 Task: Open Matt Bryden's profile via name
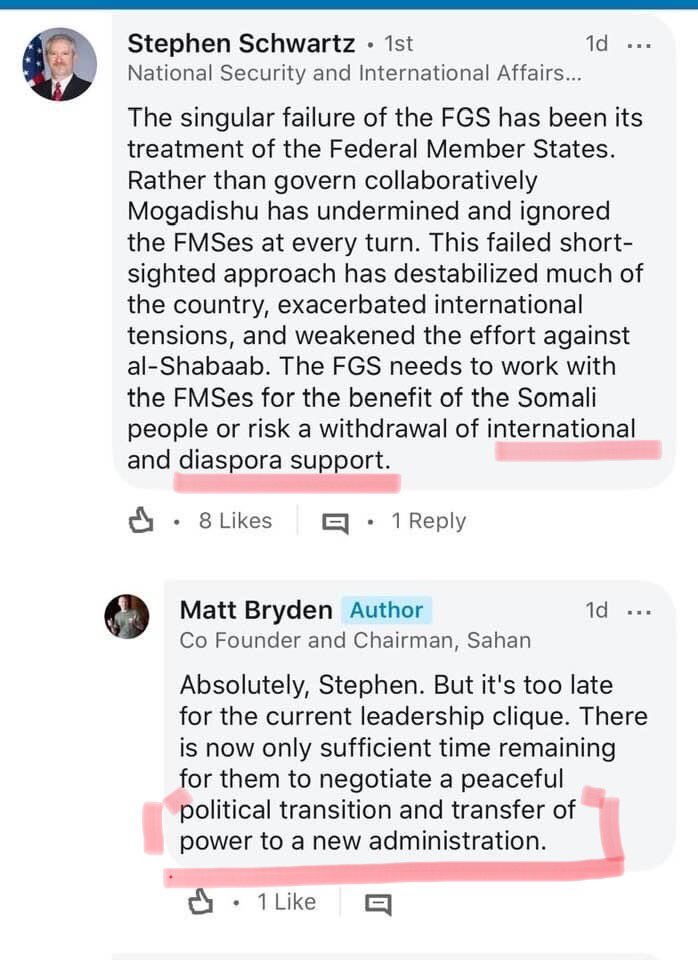tap(254, 609)
